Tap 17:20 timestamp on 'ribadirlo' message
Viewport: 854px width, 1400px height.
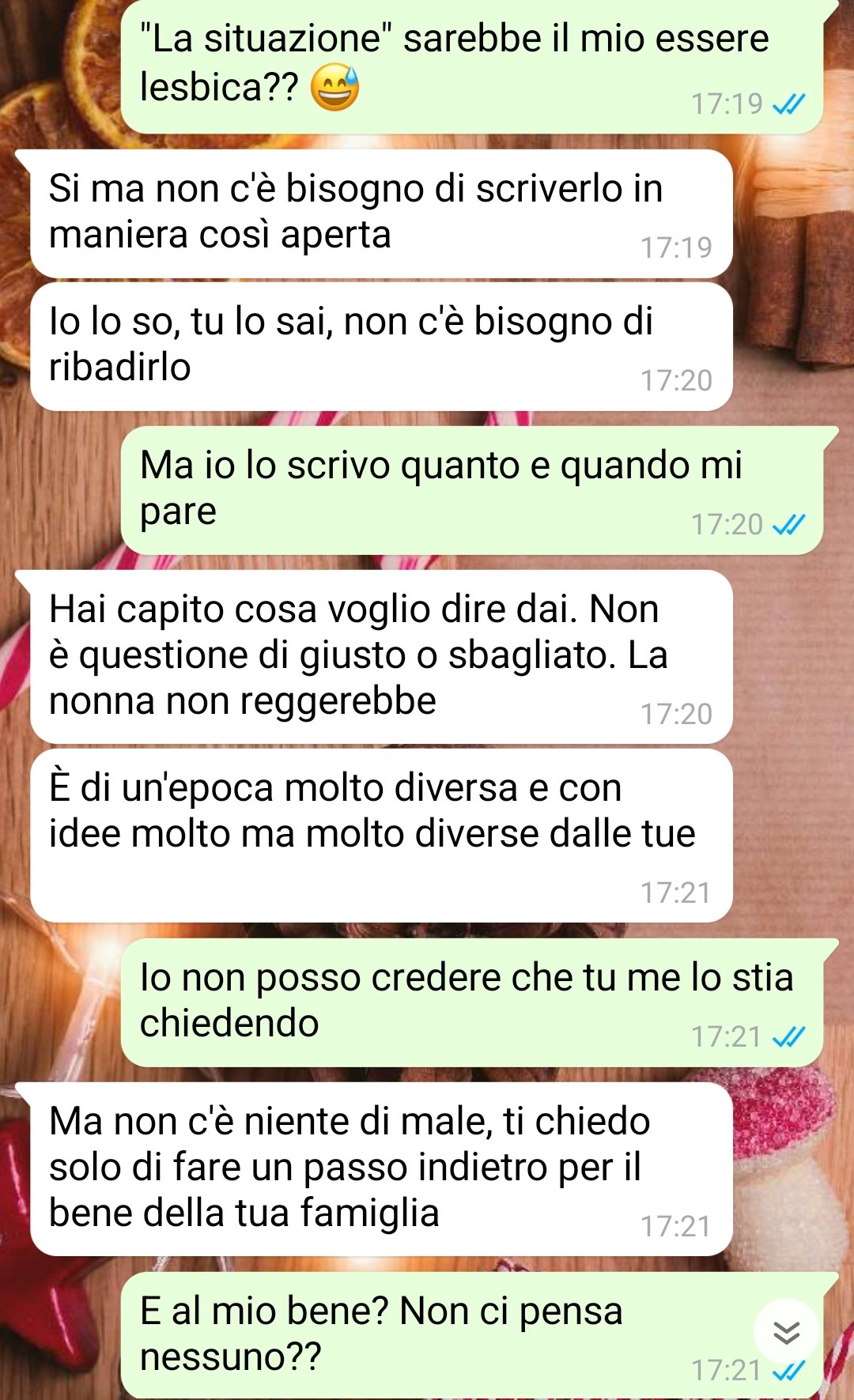[676, 380]
